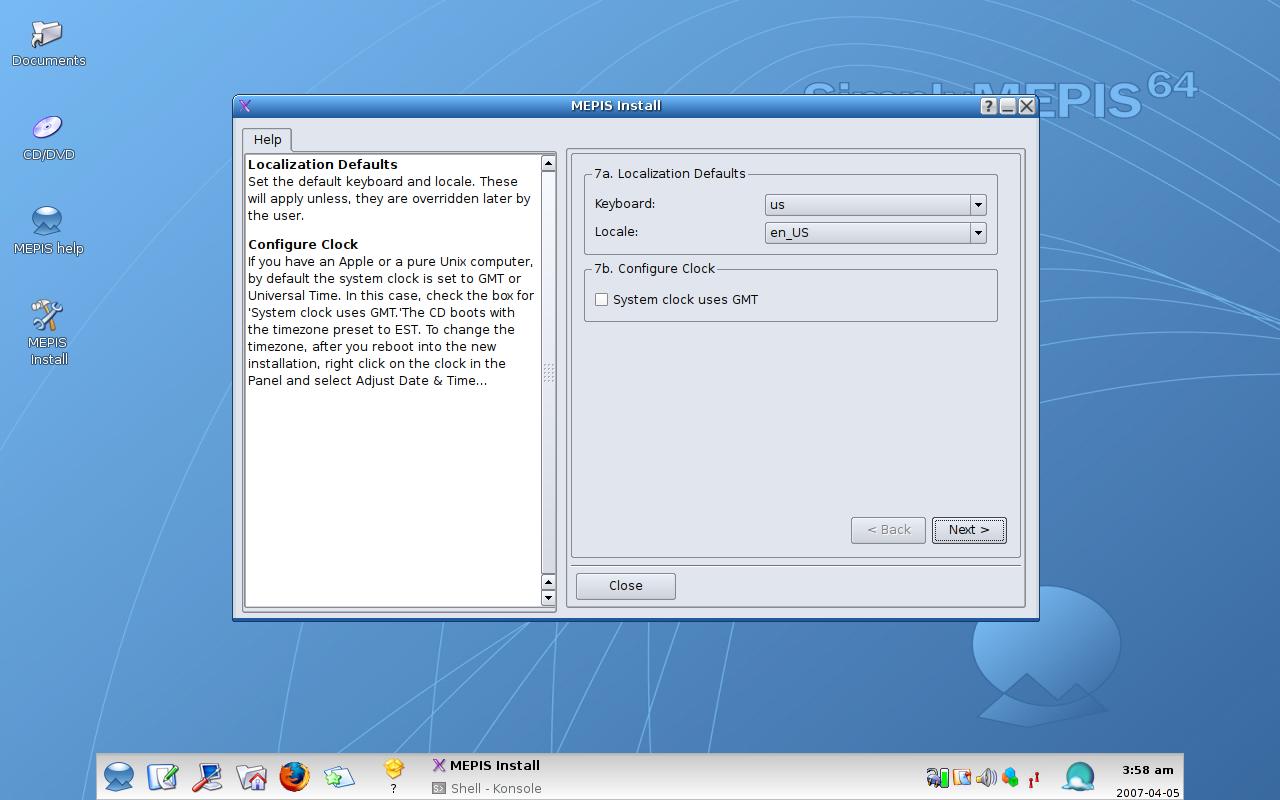
Task: Minimize the MEPIS Install window
Action: (x=1007, y=106)
